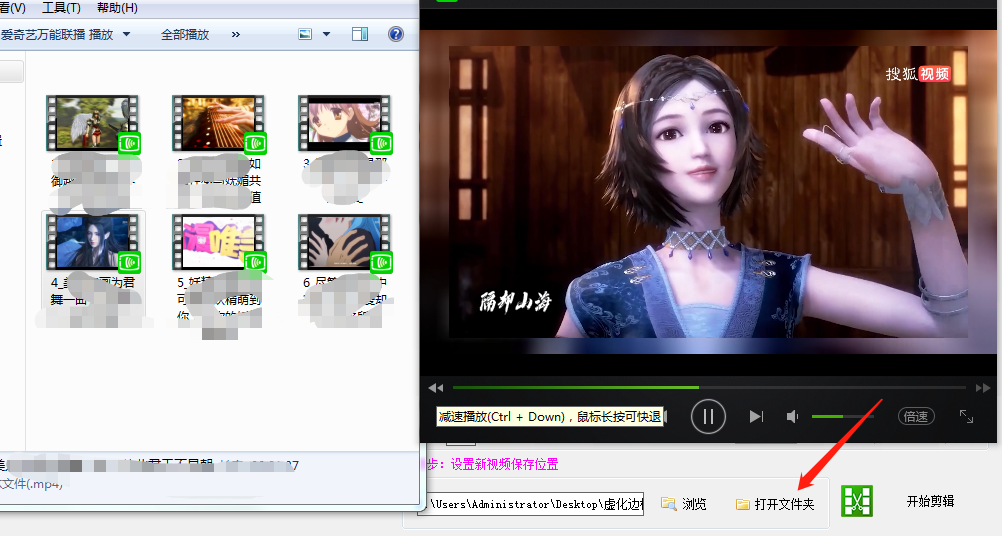The image size is (1002, 536).
Task: Select video file 5 colorful text thumbnail
Action: point(218,242)
